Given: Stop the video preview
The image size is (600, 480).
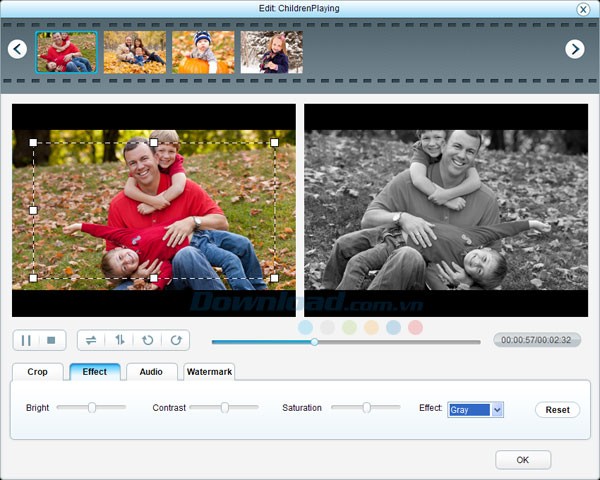Looking at the screenshot, I should [x=52, y=340].
